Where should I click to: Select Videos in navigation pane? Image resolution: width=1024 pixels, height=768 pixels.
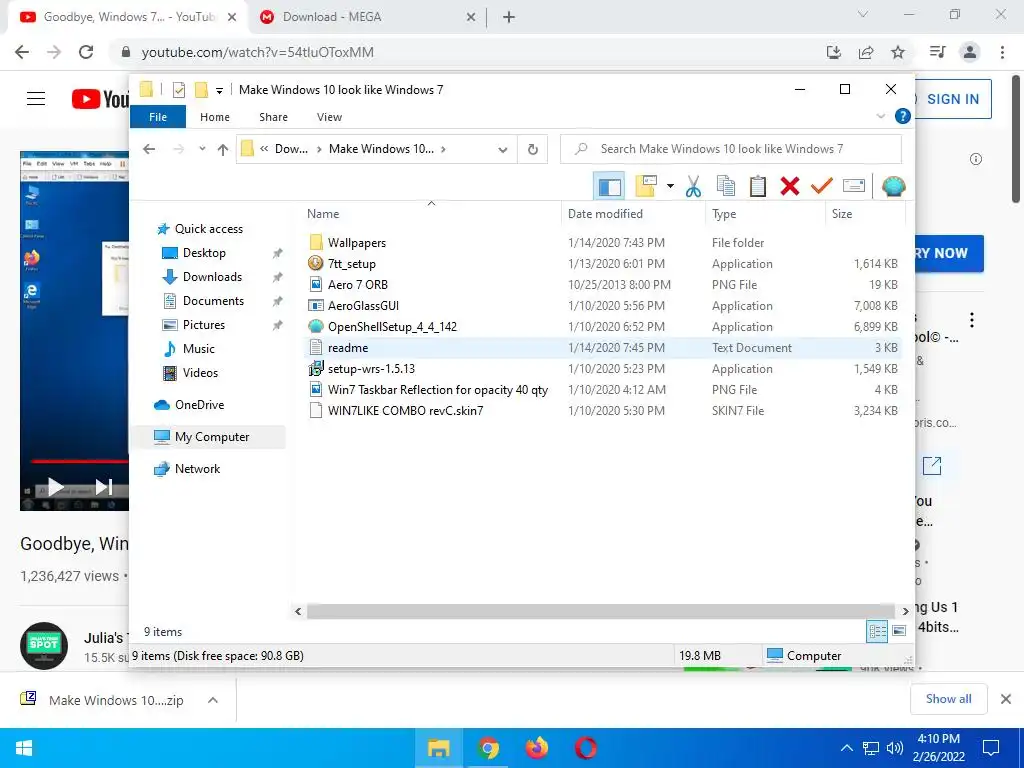(200, 373)
